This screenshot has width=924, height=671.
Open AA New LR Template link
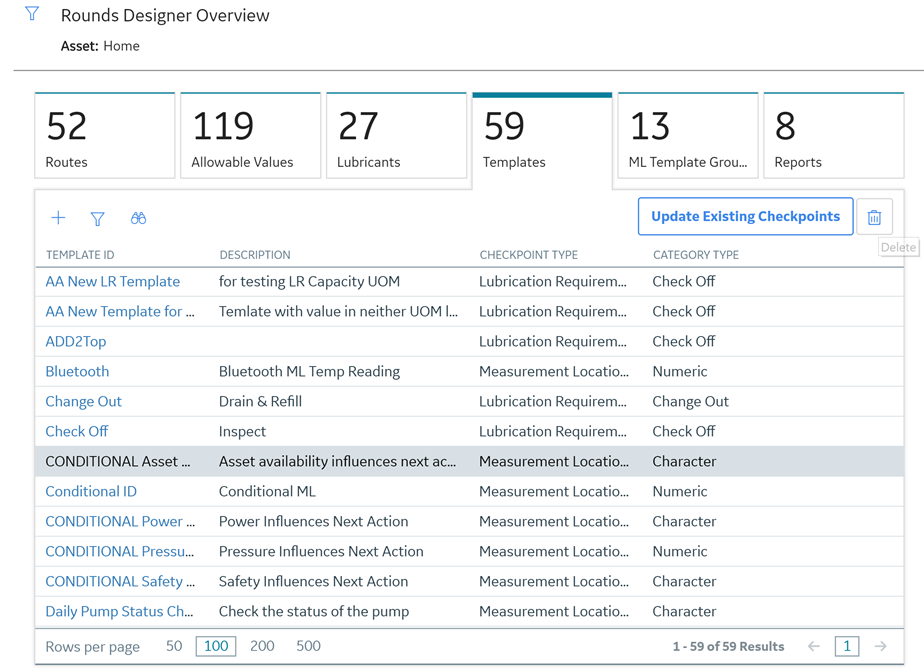pos(113,282)
